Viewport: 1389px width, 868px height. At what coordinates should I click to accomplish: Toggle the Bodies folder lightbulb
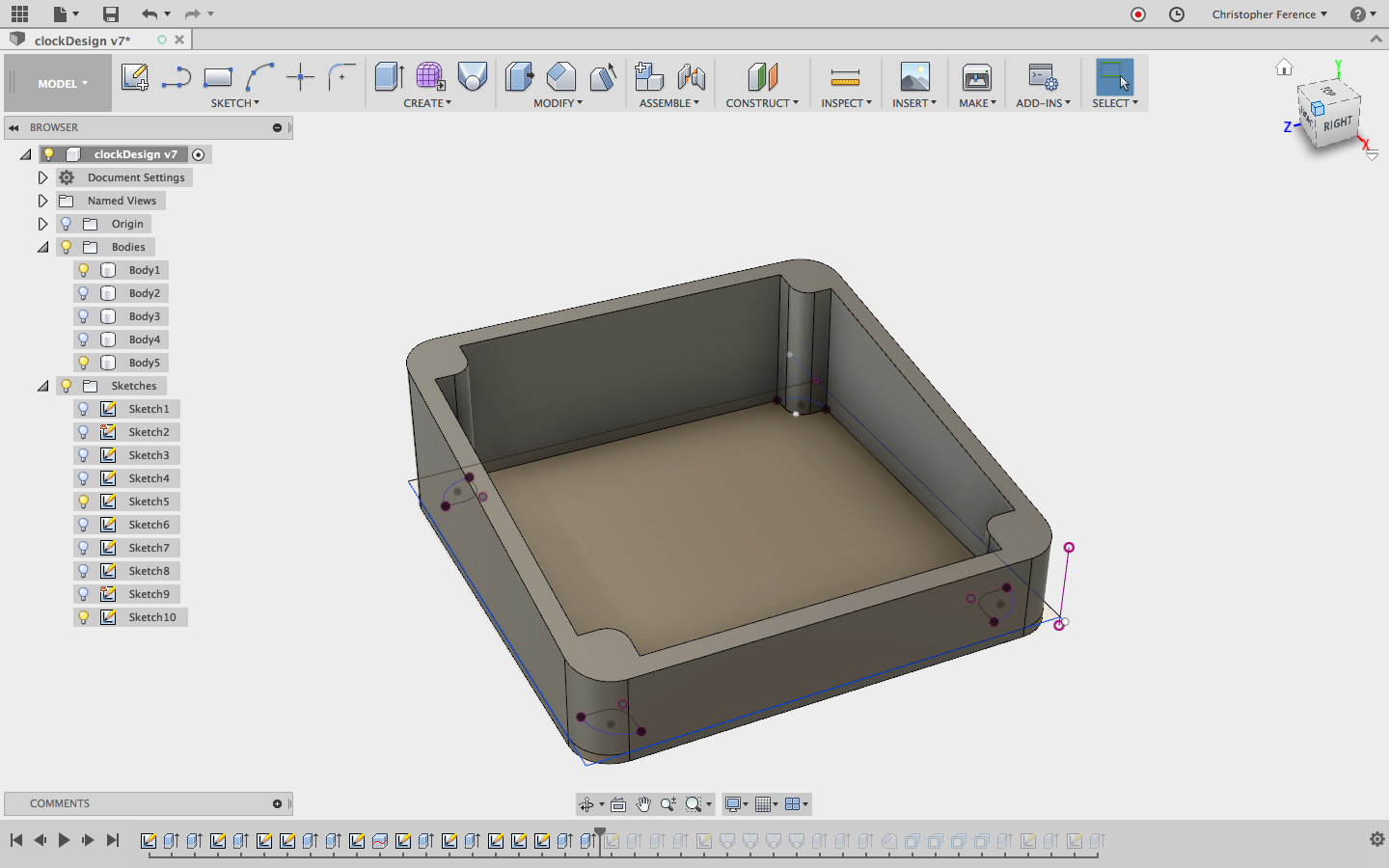click(x=67, y=247)
